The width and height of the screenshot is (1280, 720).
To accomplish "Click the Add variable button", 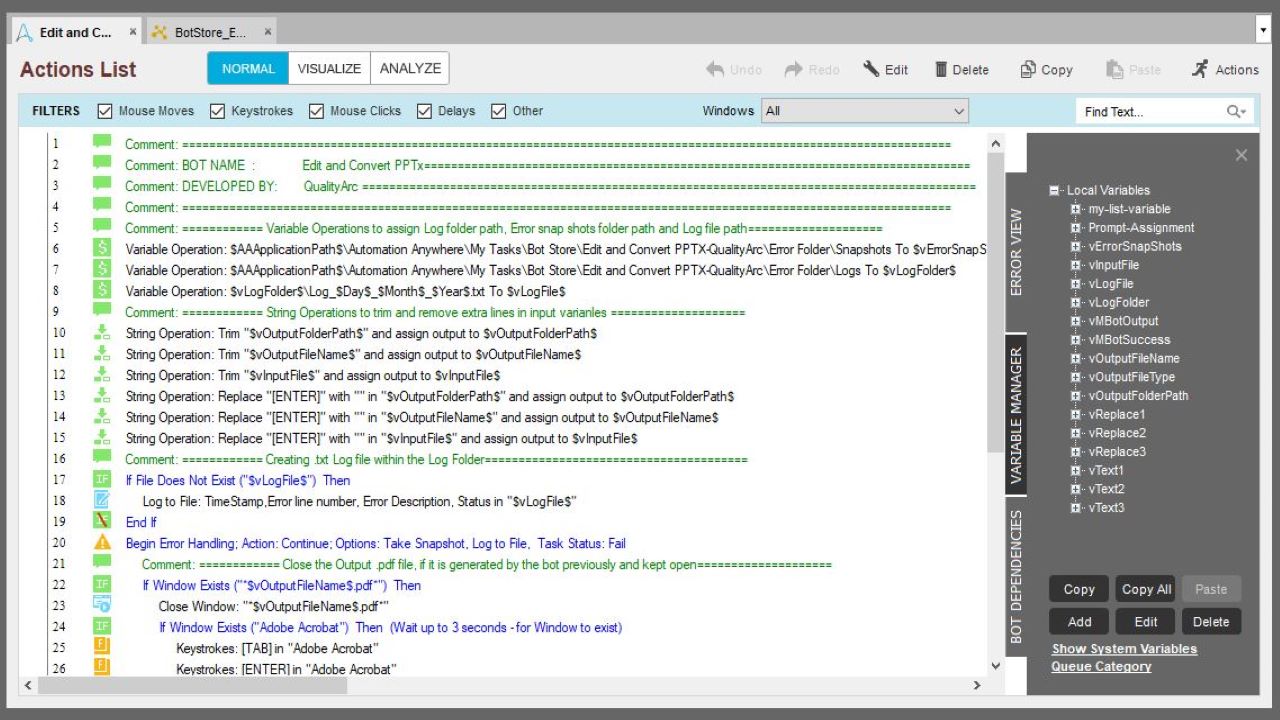I will click(1079, 621).
